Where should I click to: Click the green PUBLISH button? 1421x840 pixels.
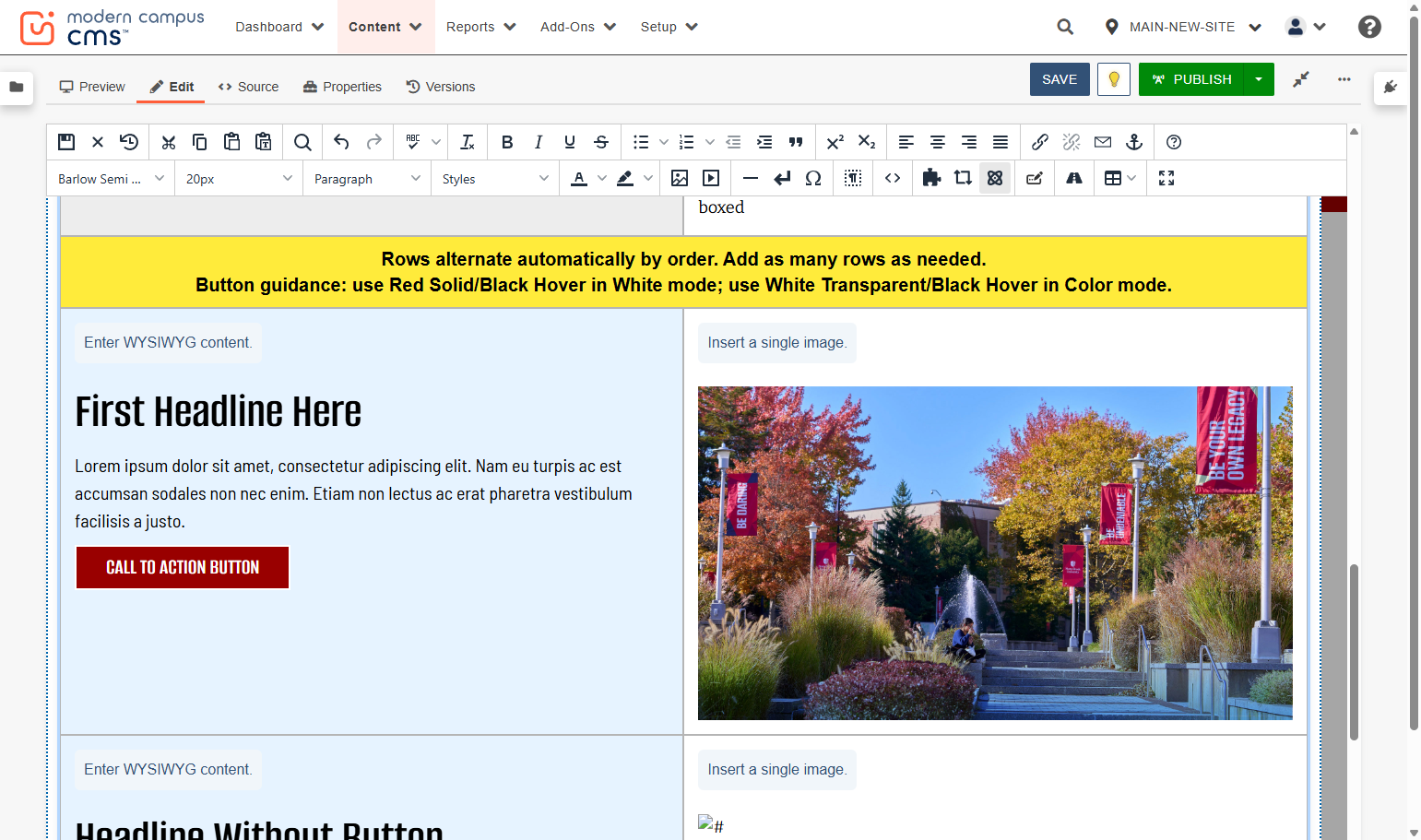(x=1191, y=79)
